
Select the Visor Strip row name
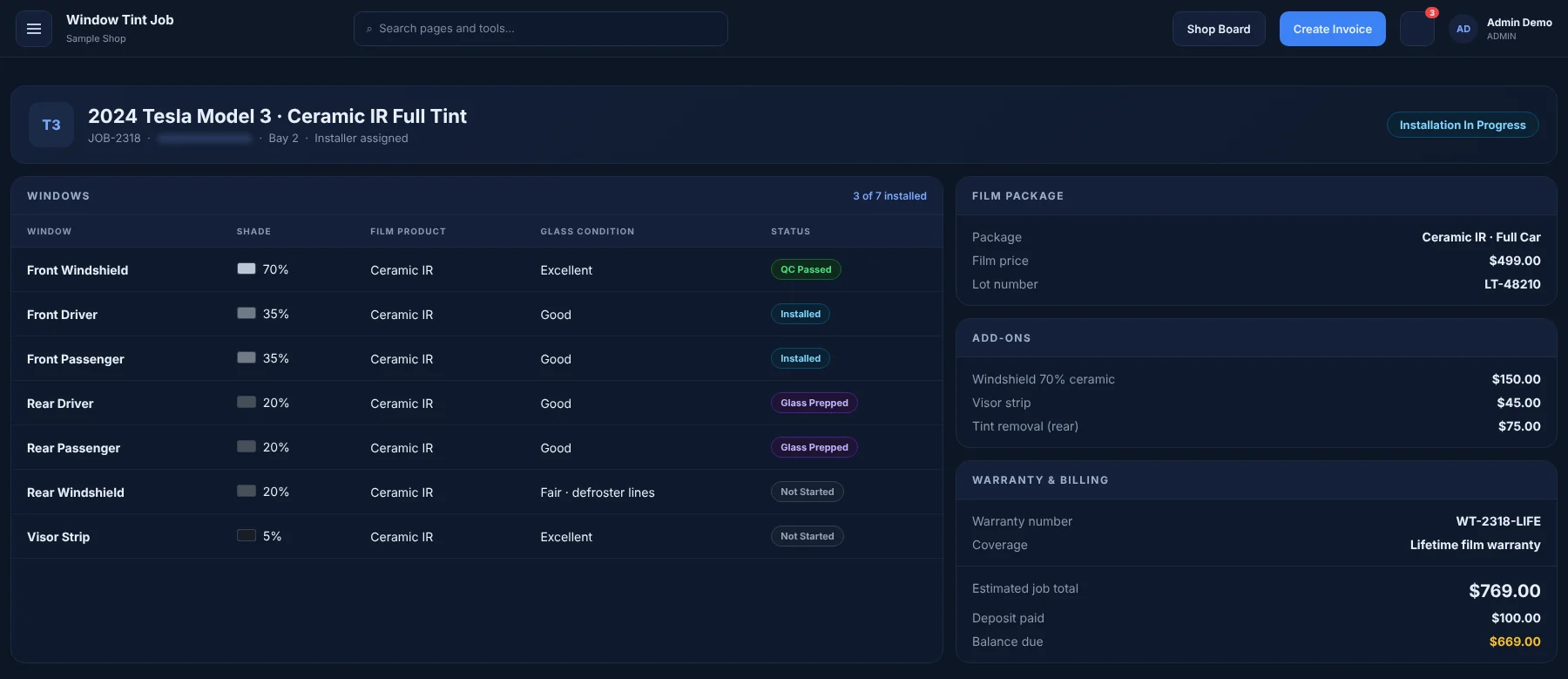click(58, 537)
